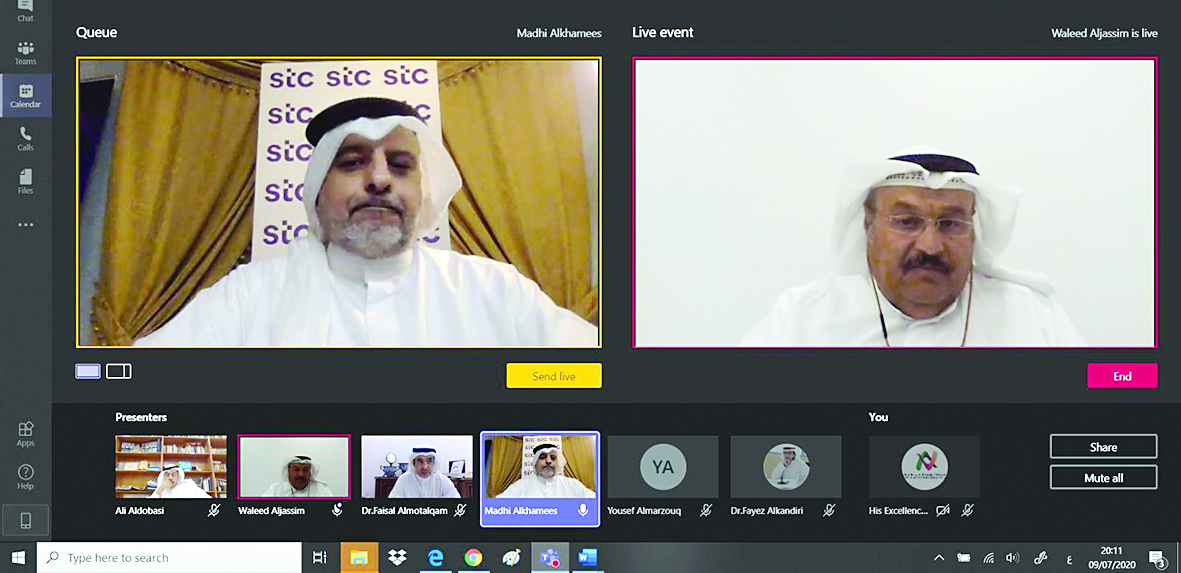Open the Teams section in sidebar
1181x573 pixels.
(x=25, y=52)
